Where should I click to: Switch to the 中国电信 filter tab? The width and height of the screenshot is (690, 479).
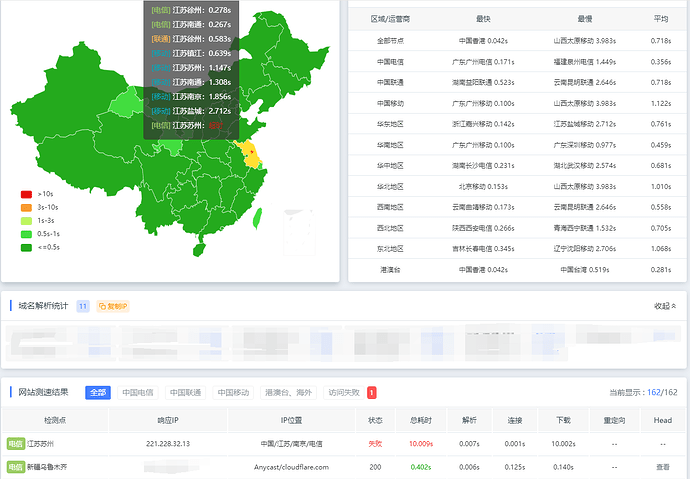(138, 392)
